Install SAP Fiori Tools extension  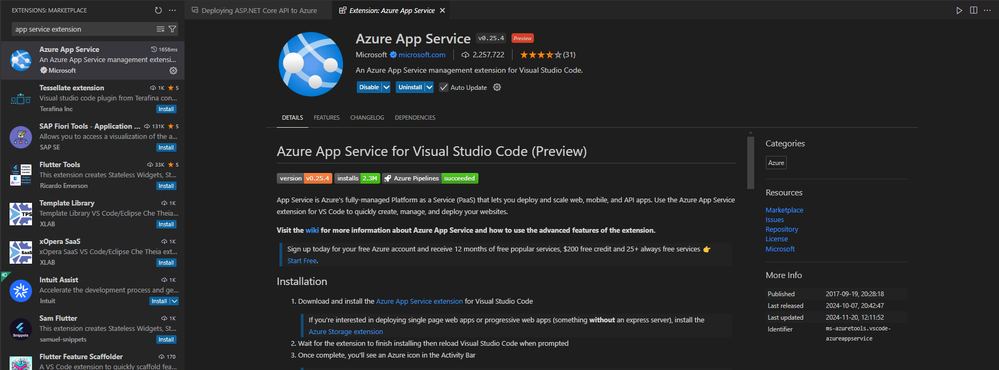click(166, 147)
